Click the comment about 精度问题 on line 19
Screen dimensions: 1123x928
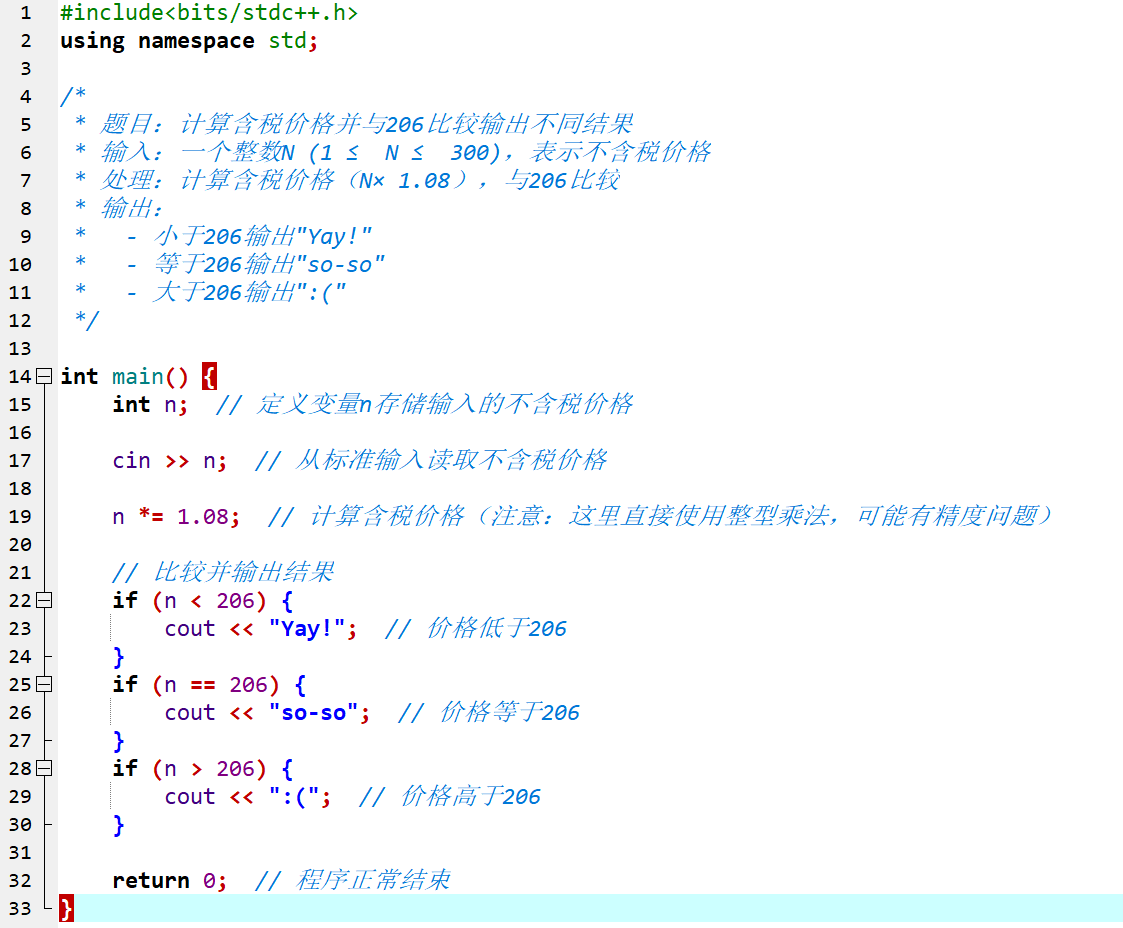pyautogui.click(x=660, y=516)
